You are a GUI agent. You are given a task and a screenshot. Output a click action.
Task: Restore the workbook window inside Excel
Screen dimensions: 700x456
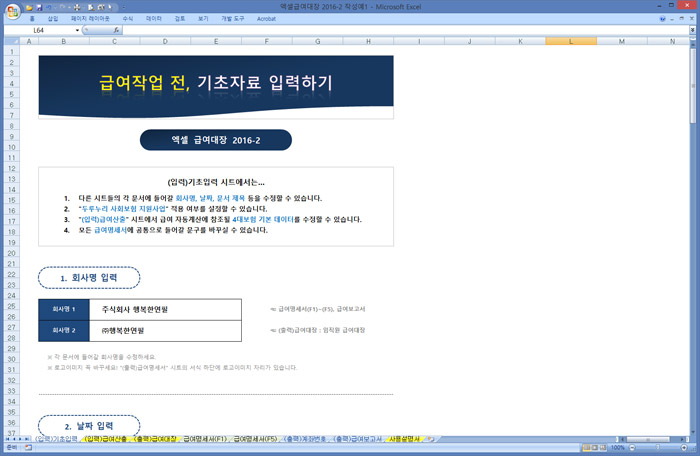(681, 19)
